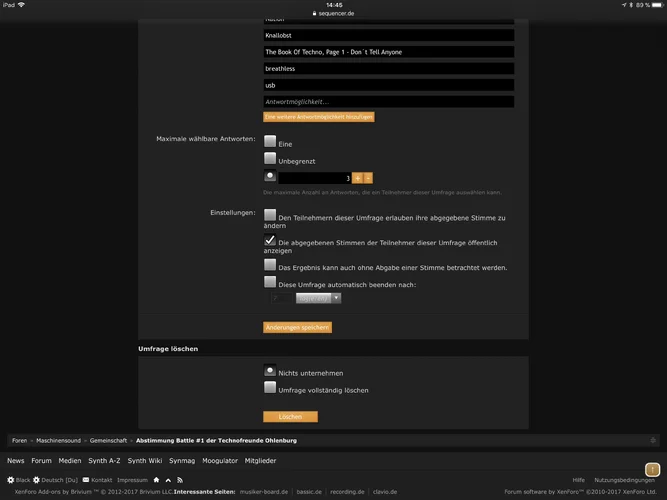Check result visible without voting option

pos(270,265)
